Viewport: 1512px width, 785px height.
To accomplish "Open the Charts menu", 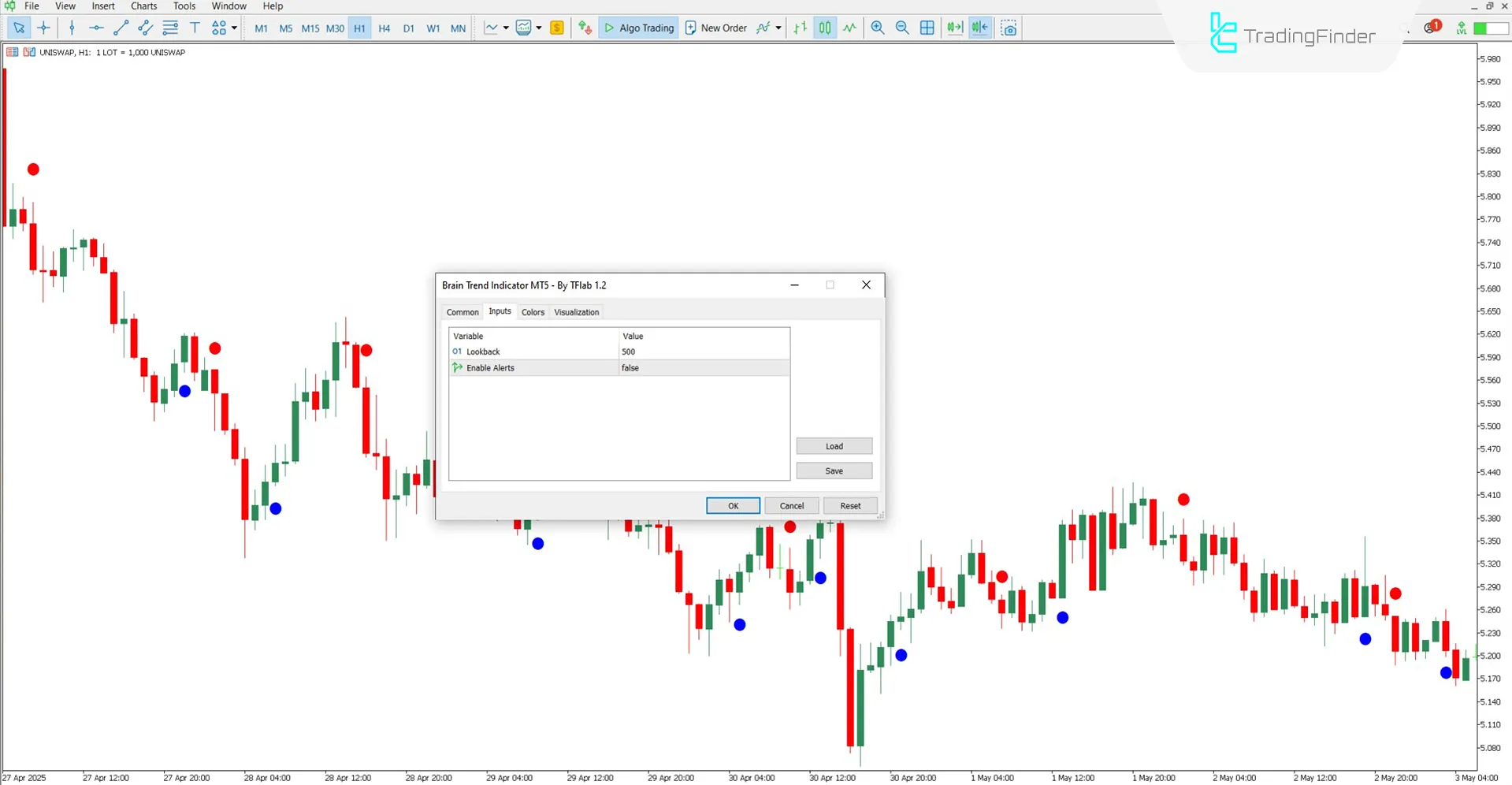I will tap(143, 6).
